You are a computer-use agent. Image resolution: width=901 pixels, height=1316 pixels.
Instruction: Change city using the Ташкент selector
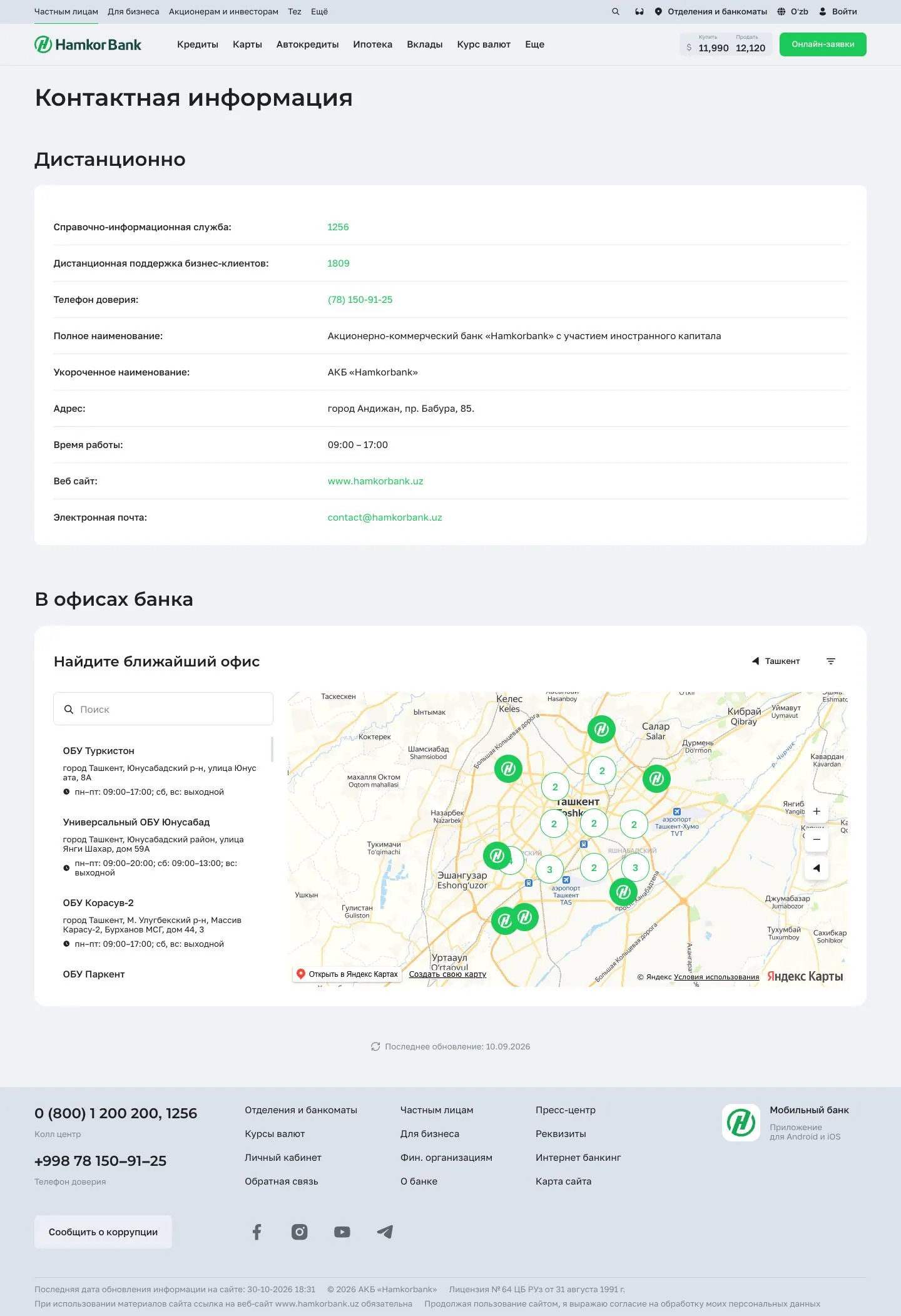(776, 661)
